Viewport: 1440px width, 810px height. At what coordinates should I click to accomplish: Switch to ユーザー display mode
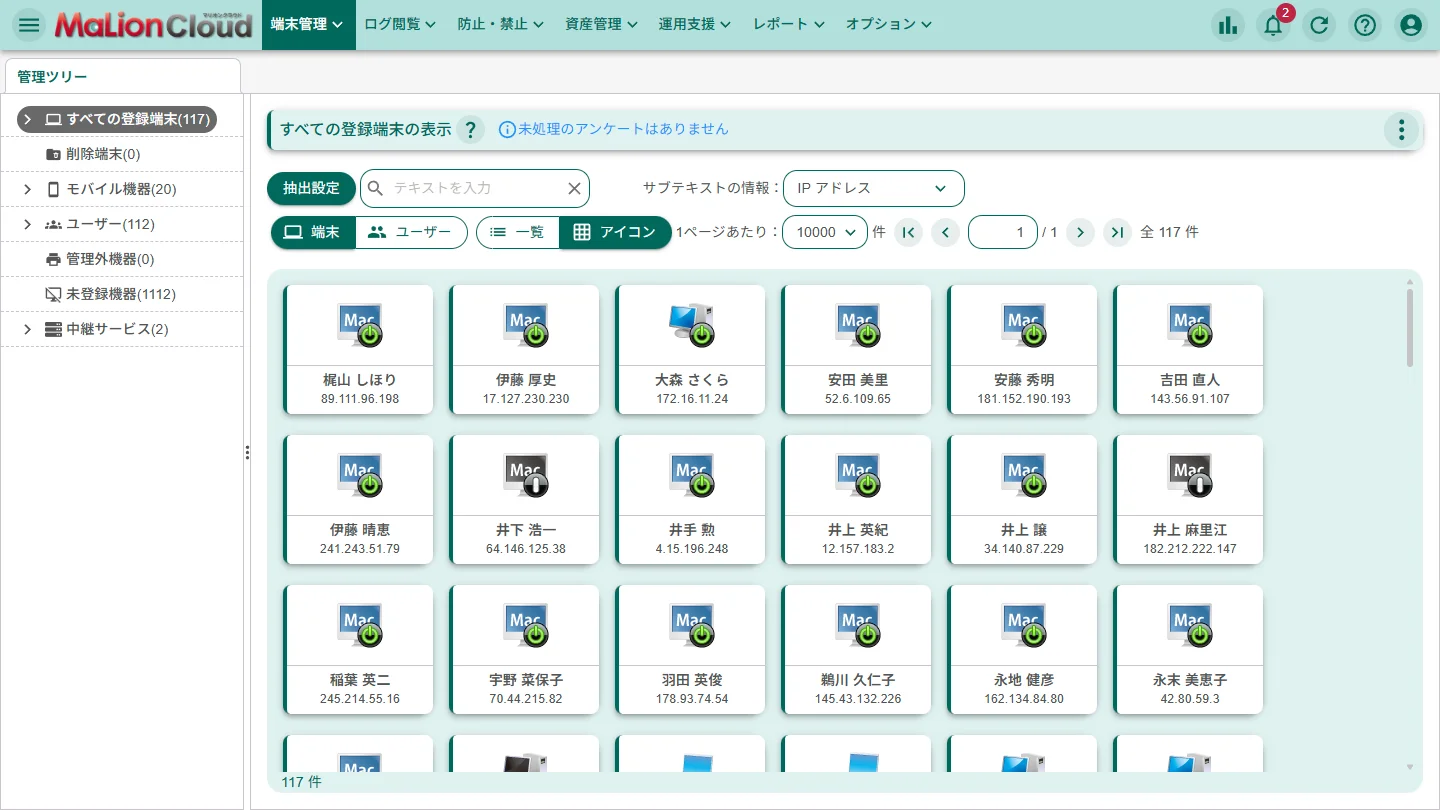point(411,232)
